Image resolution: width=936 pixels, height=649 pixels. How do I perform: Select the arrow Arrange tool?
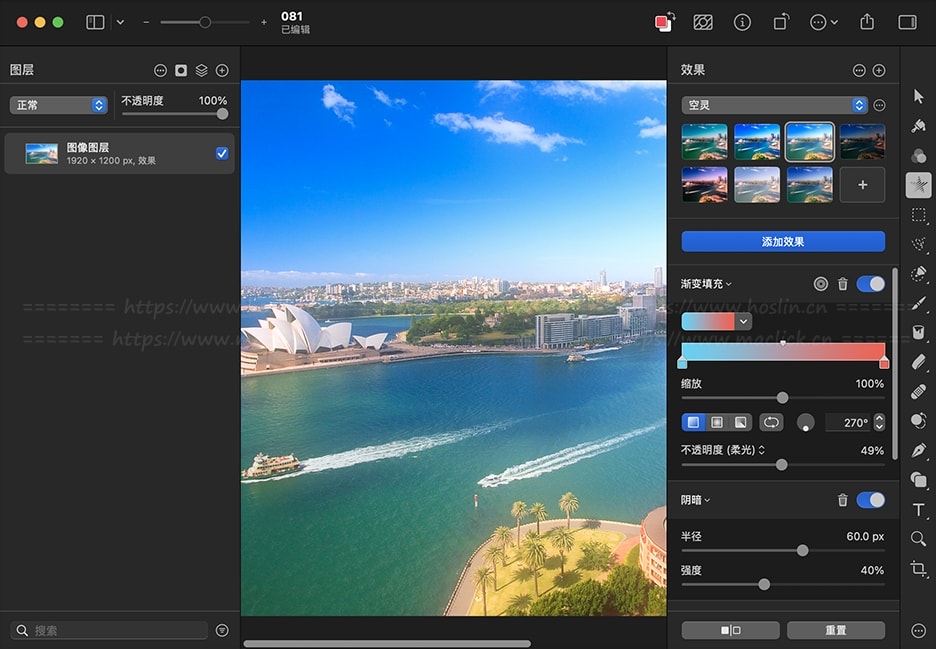coord(918,96)
